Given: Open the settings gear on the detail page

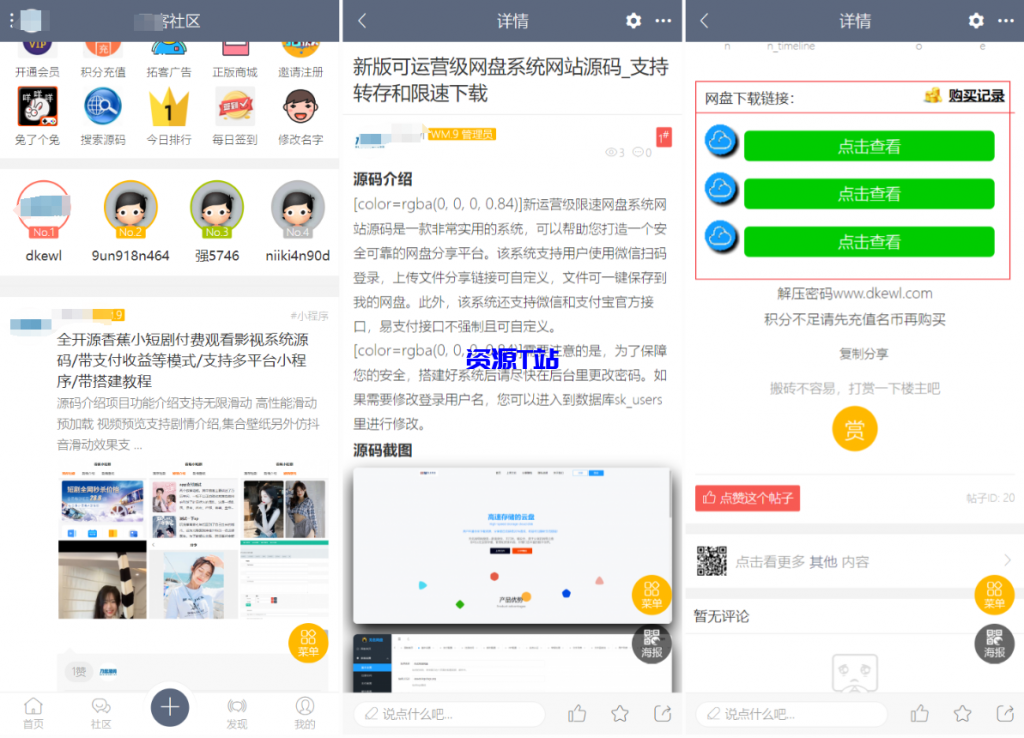Looking at the screenshot, I should [632, 20].
